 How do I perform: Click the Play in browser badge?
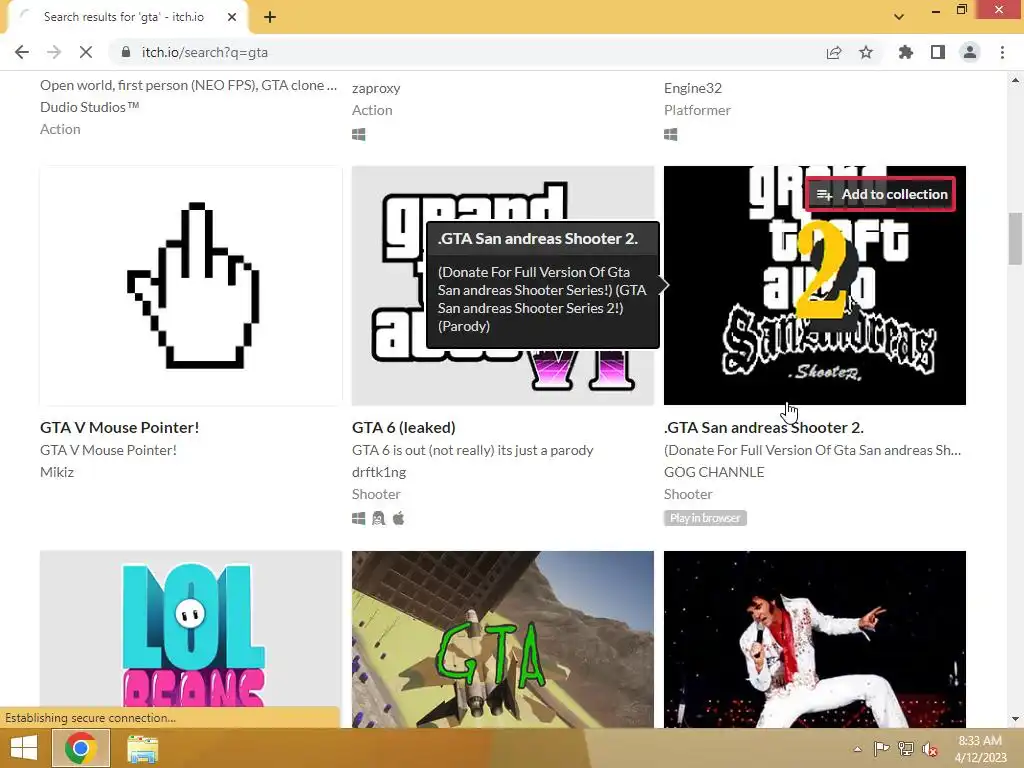pos(705,518)
